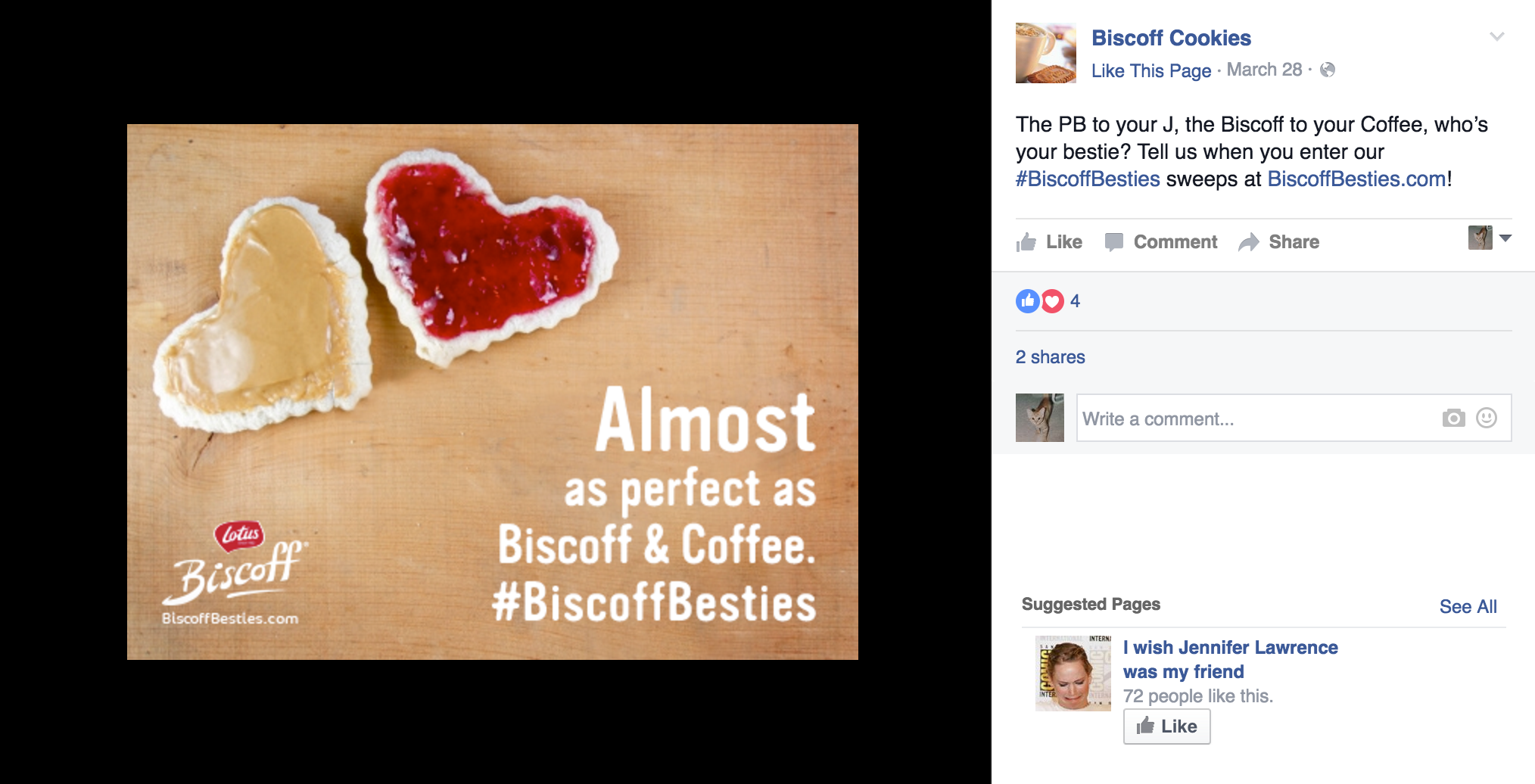Viewport: 1535px width, 784px height.
Task: Click the Biscoff Cookies profile thumbnail
Action: (1045, 53)
